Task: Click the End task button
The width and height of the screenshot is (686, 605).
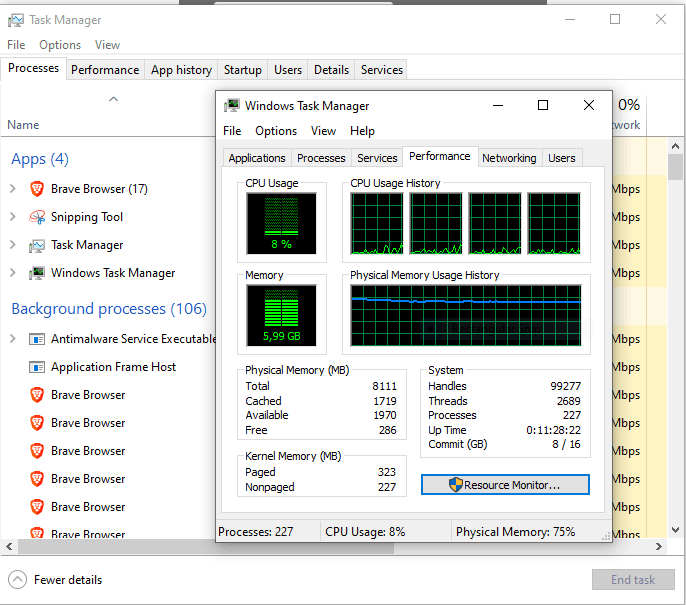Action: coord(633,580)
